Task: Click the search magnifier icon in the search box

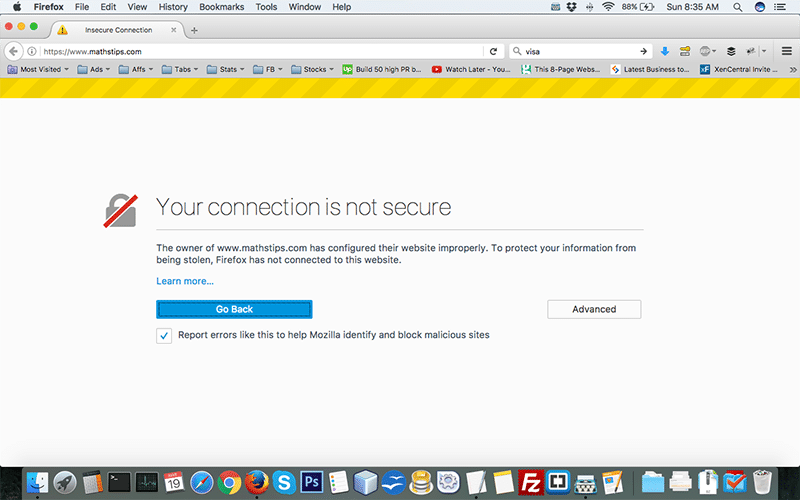Action: pos(517,52)
